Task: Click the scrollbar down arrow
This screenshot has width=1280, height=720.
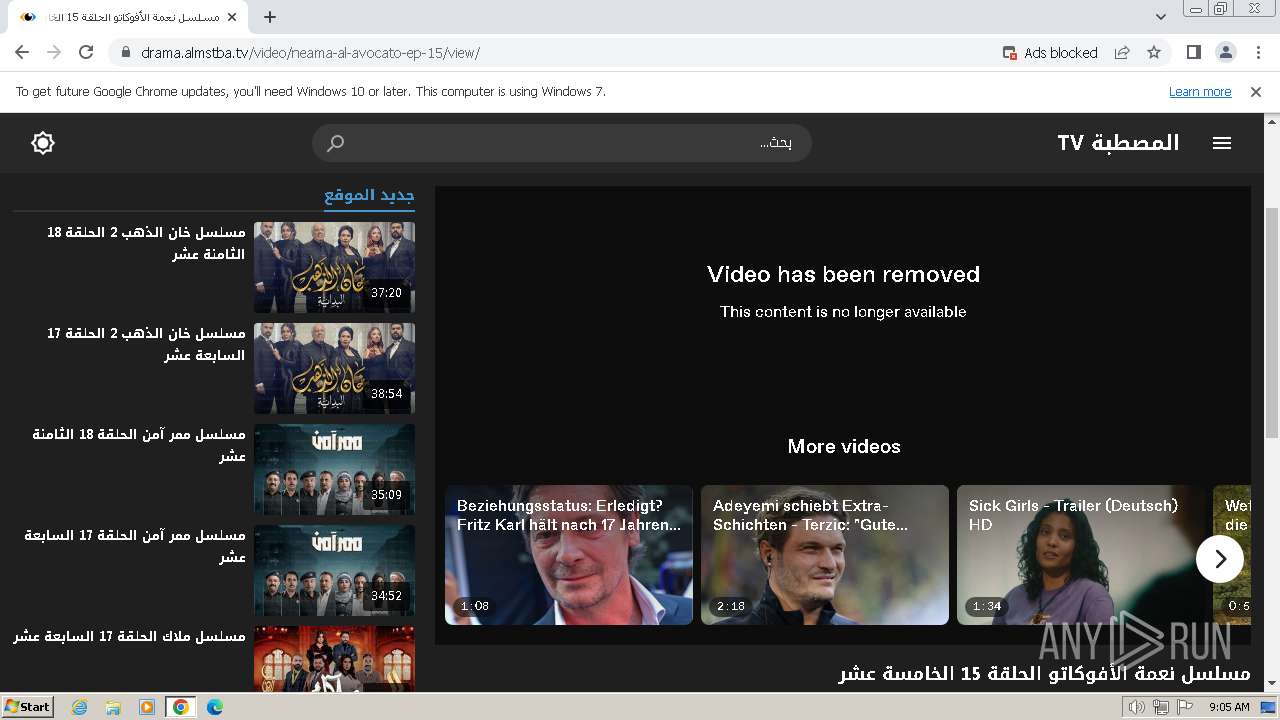Action: tap(1272, 683)
